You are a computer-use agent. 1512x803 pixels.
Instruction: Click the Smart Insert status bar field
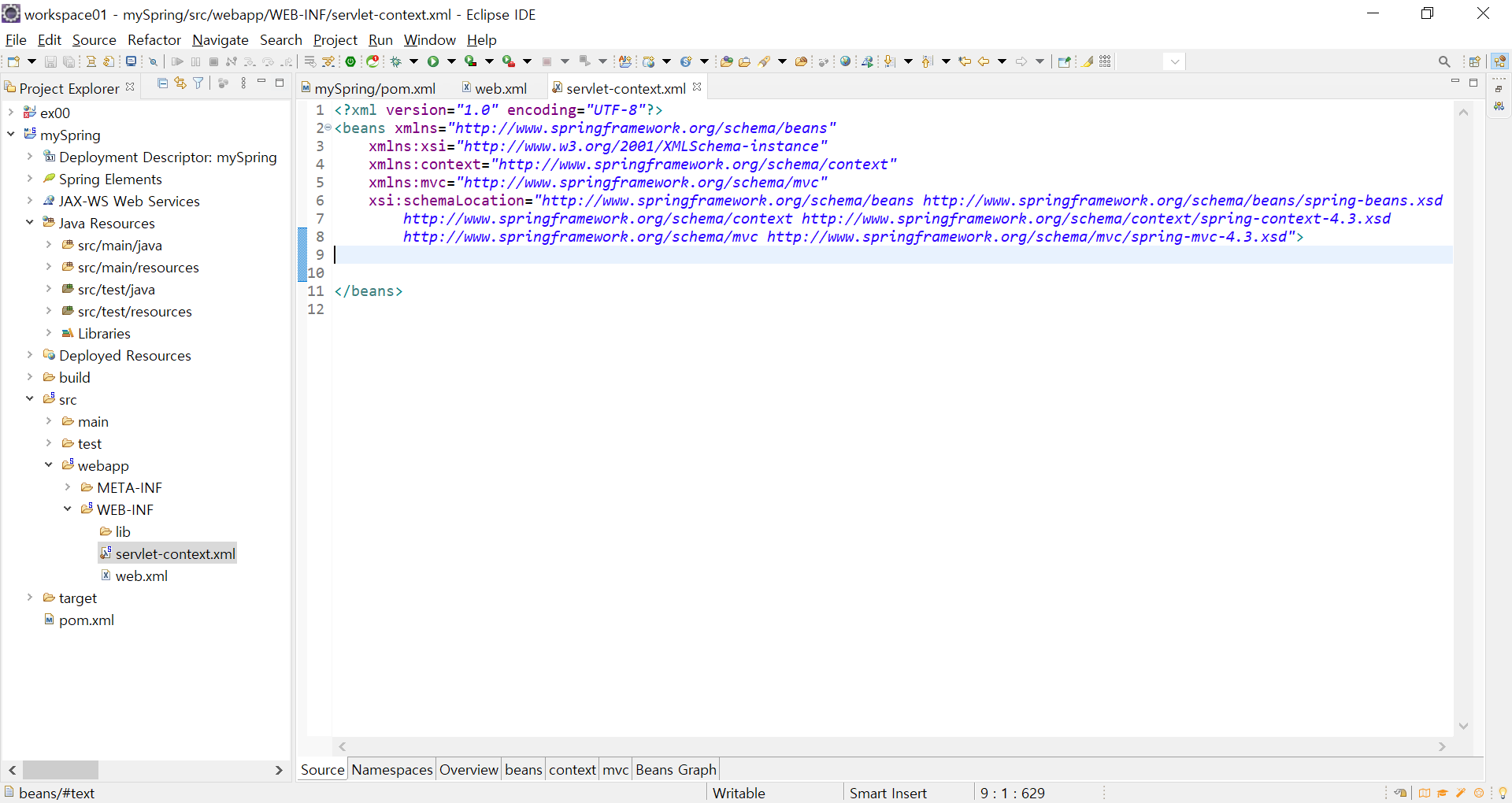click(888, 793)
